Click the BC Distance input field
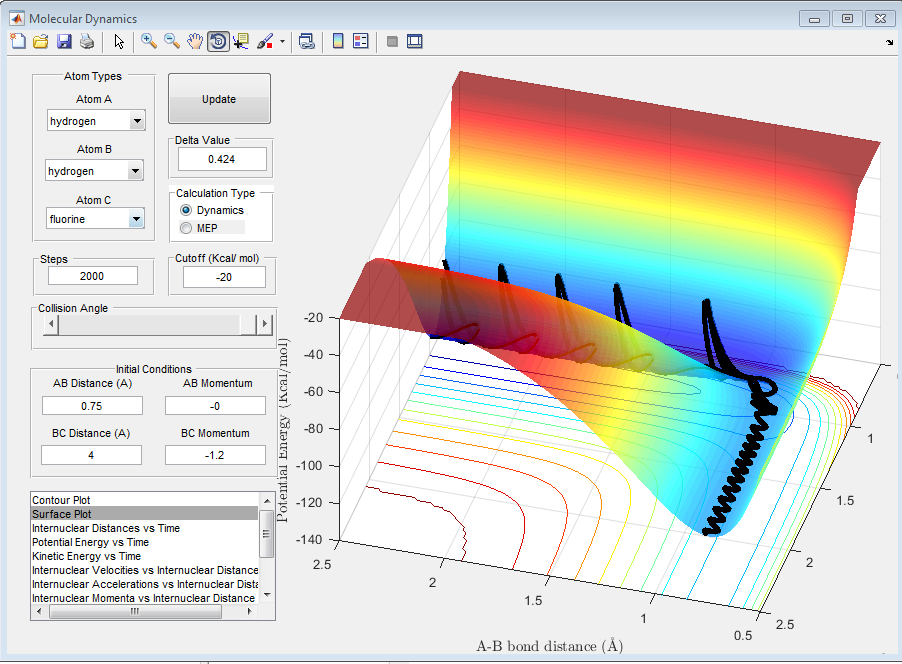This screenshot has width=902, height=664. tap(92, 455)
